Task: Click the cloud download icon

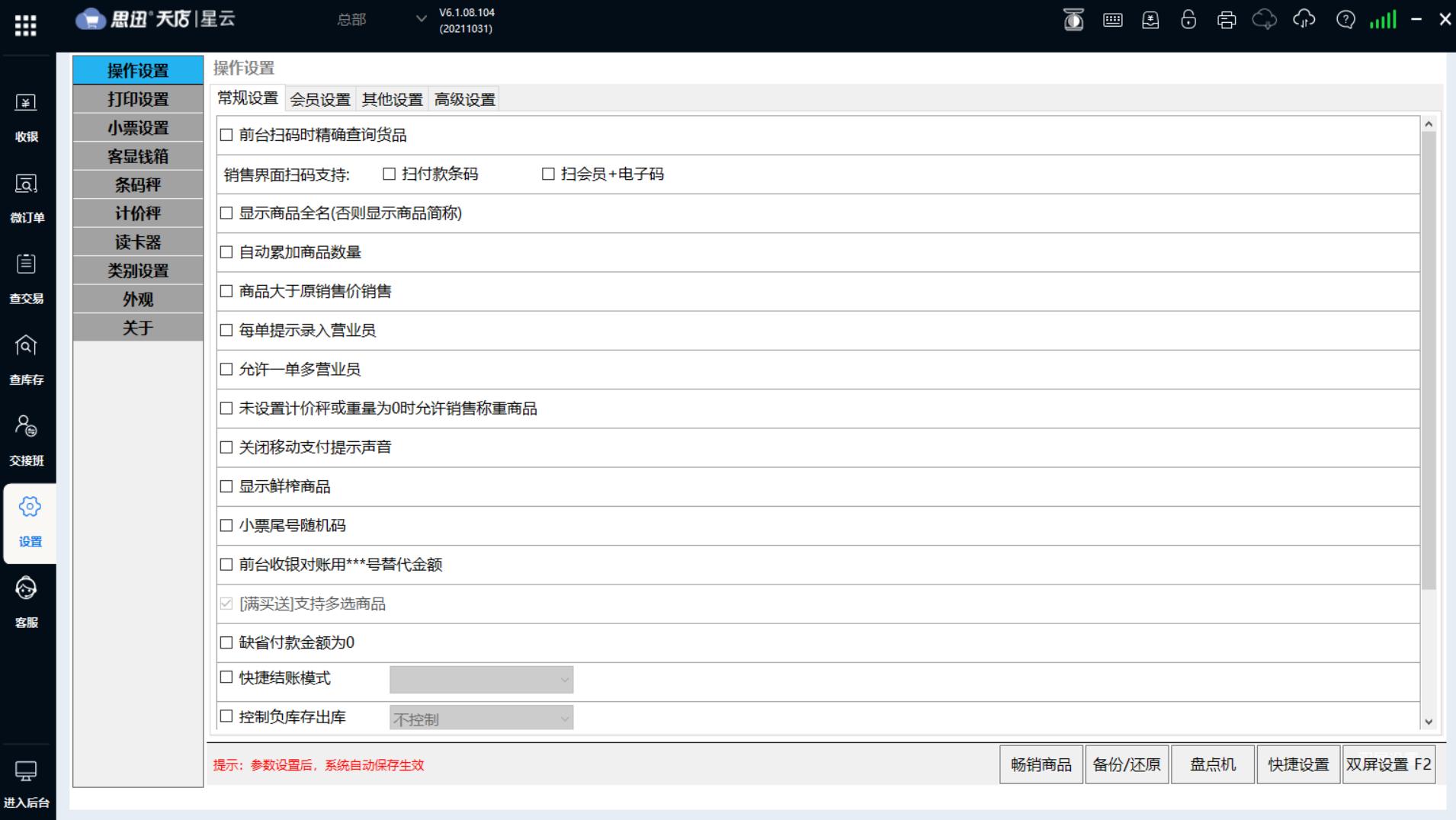Action: coord(1265,20)
